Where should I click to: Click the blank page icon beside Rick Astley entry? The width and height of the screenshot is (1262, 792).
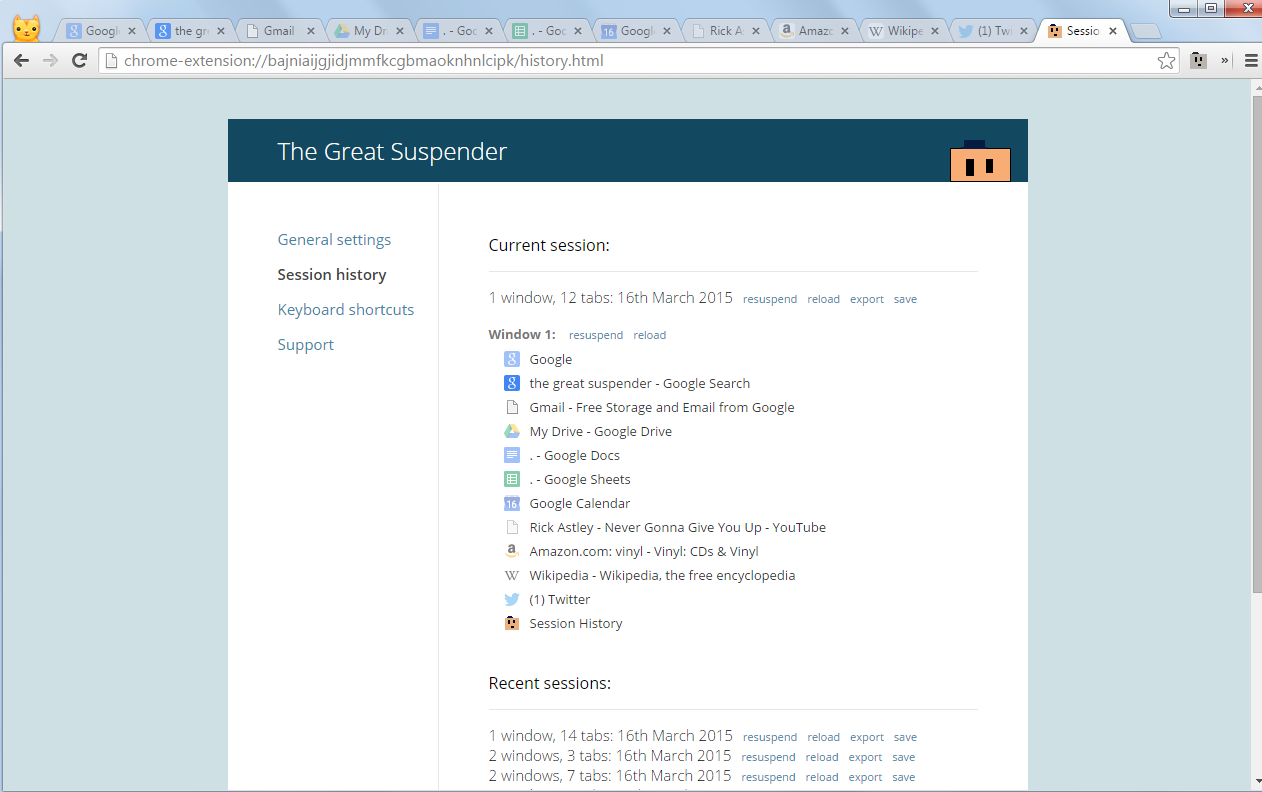pos(511,527)
